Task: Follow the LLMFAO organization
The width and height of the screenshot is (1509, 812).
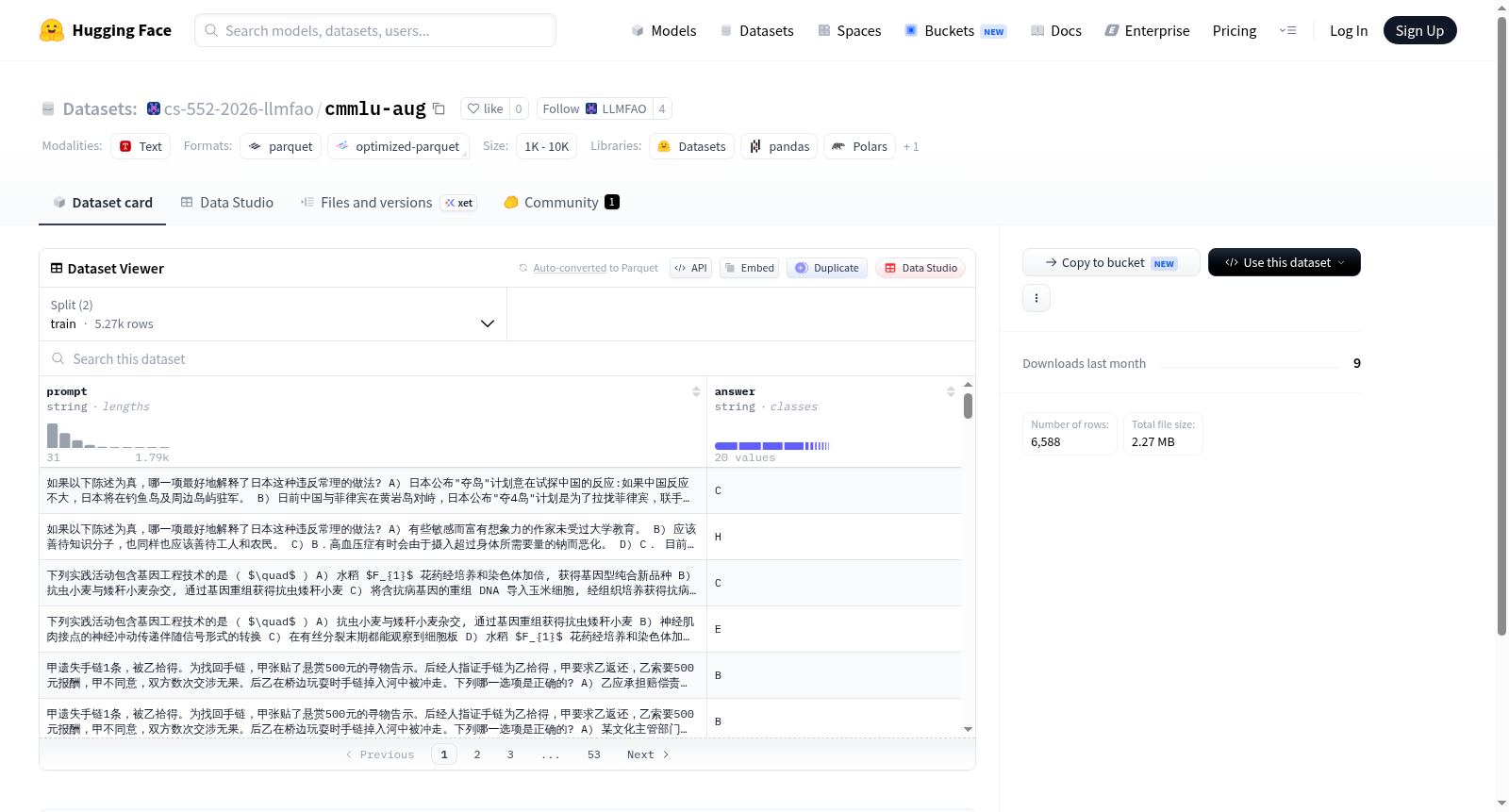Action: 594,108
